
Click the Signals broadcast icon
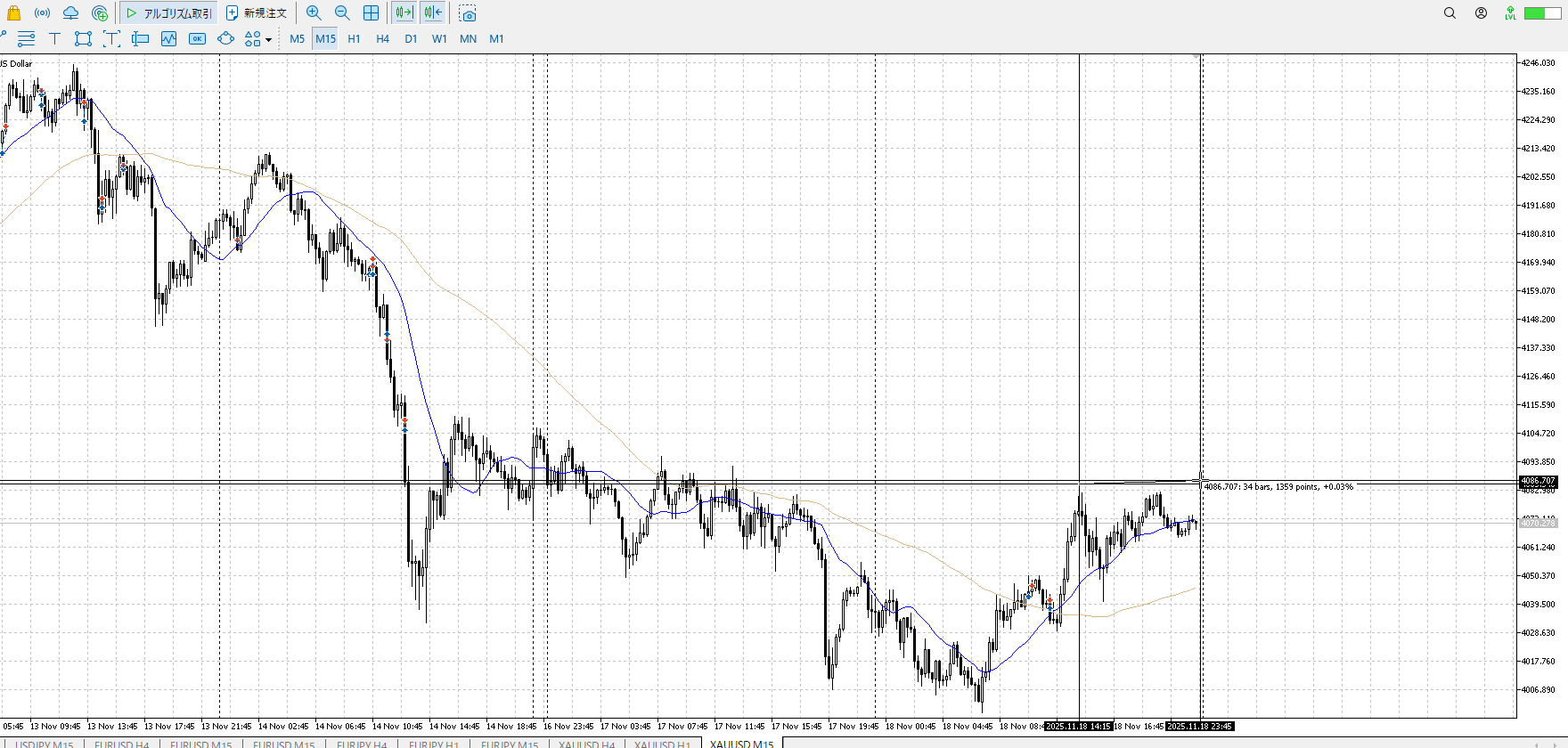point(42,13)
